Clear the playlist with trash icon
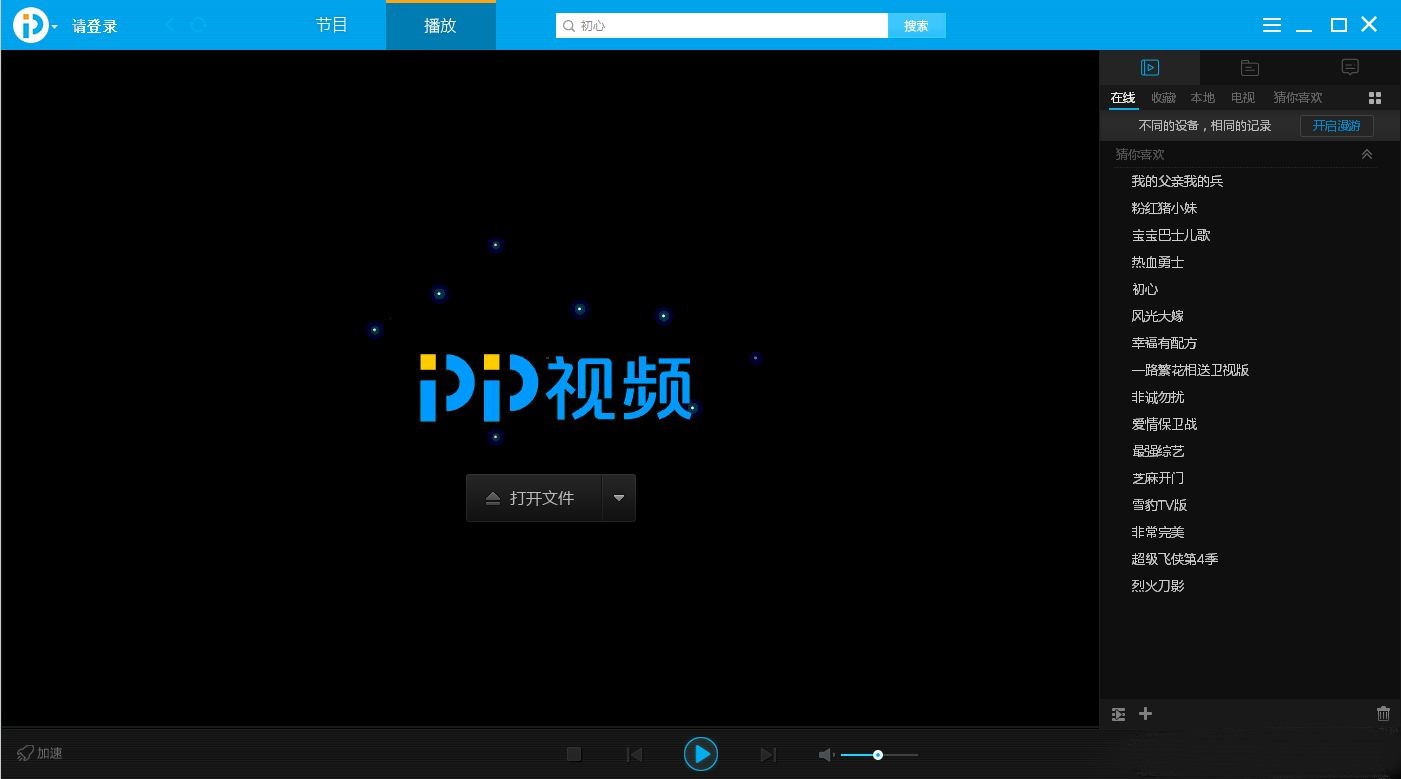 point(1383,714)
